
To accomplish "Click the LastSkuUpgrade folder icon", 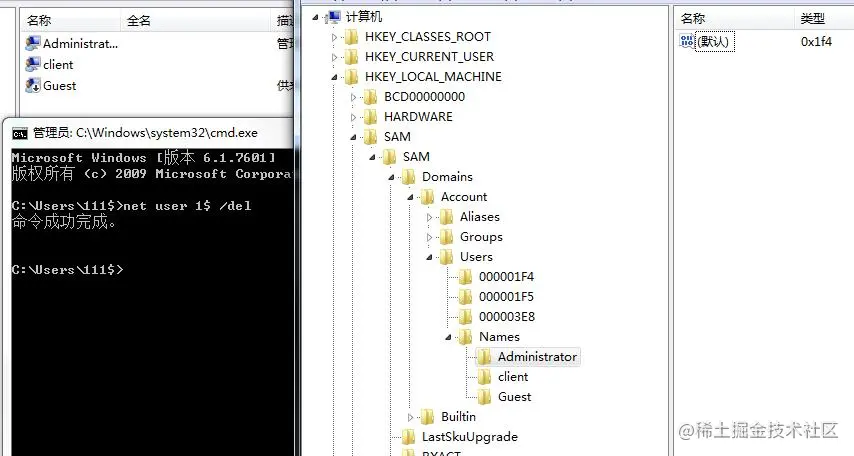I will (x=408, y=437).
